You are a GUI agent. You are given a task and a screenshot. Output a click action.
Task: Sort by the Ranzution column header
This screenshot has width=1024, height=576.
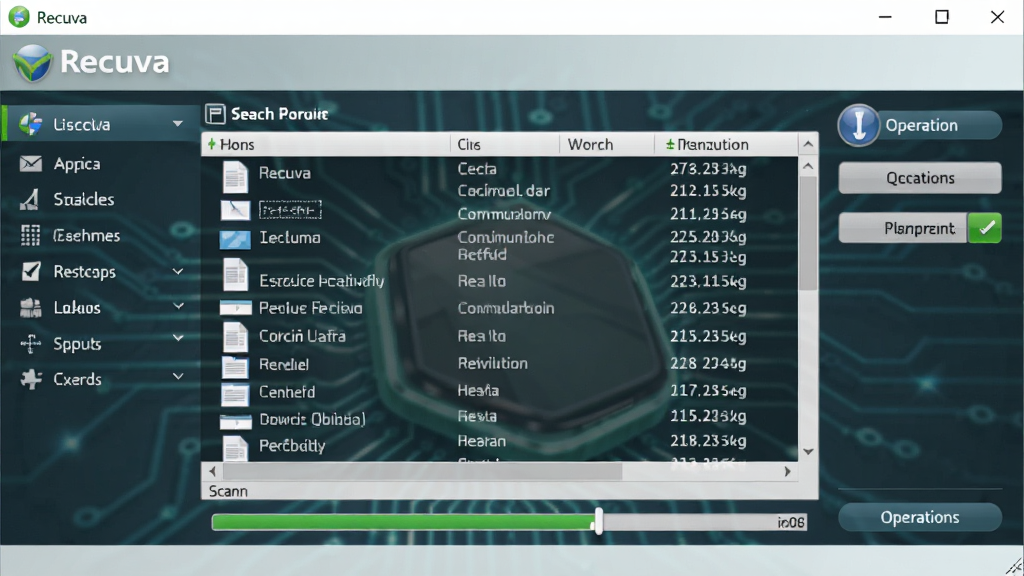[x=726, y=144]
